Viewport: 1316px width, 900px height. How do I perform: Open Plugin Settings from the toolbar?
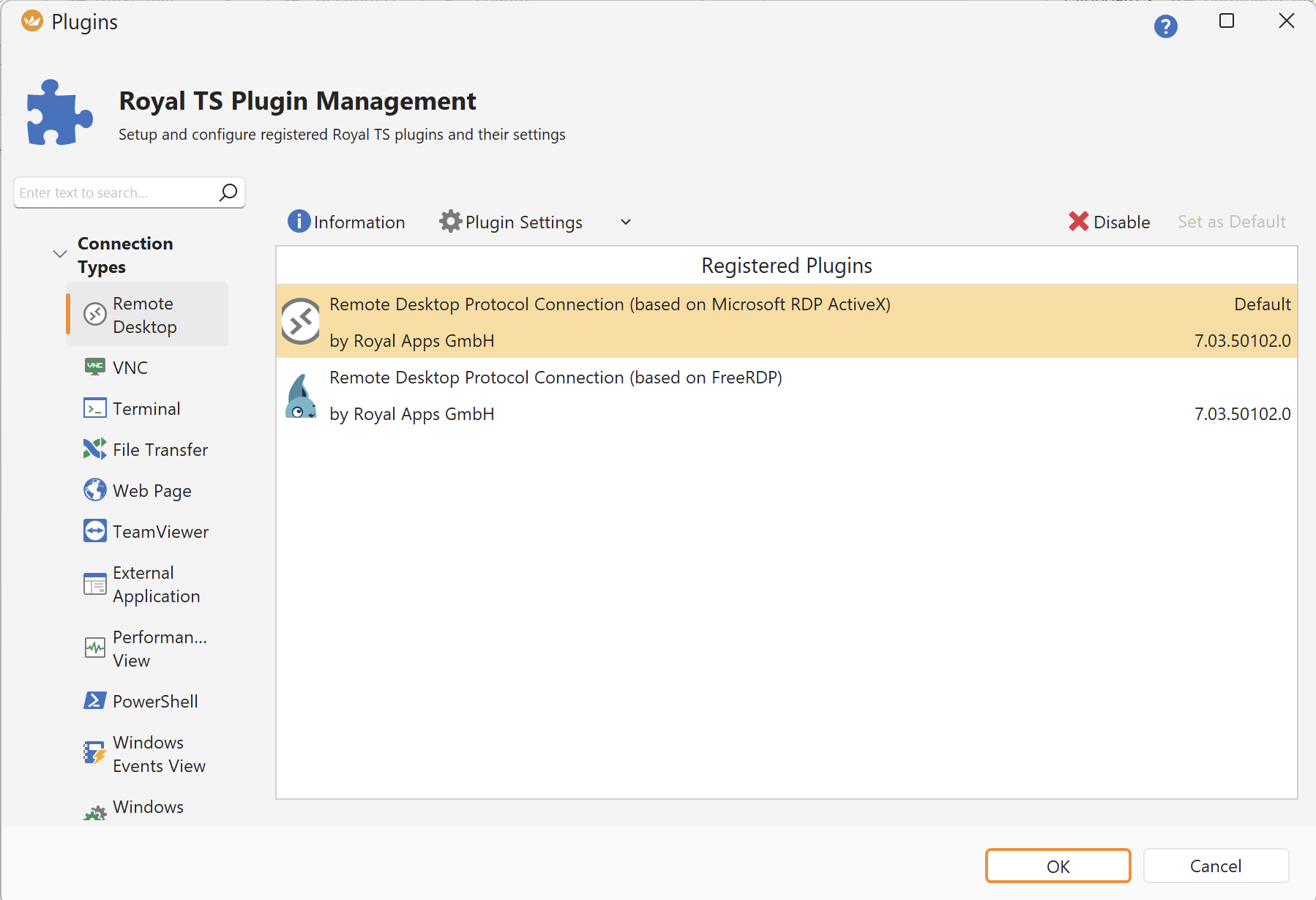(511, 222)
